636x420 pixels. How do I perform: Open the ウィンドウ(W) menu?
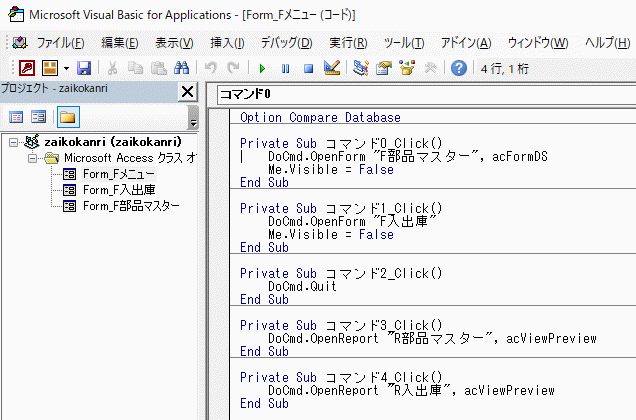[x=538, y=43]
